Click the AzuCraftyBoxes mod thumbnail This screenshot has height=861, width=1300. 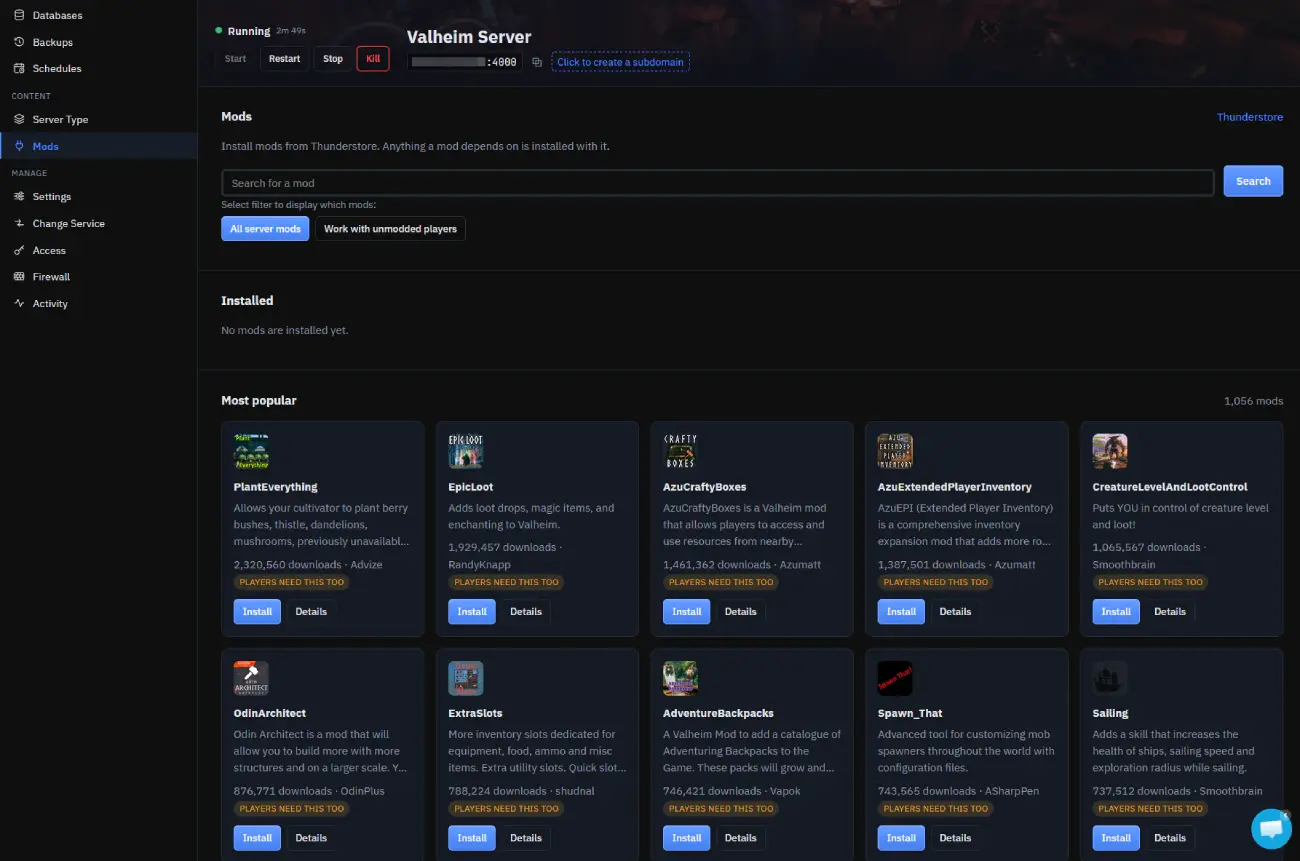click(x=681, y=451)
